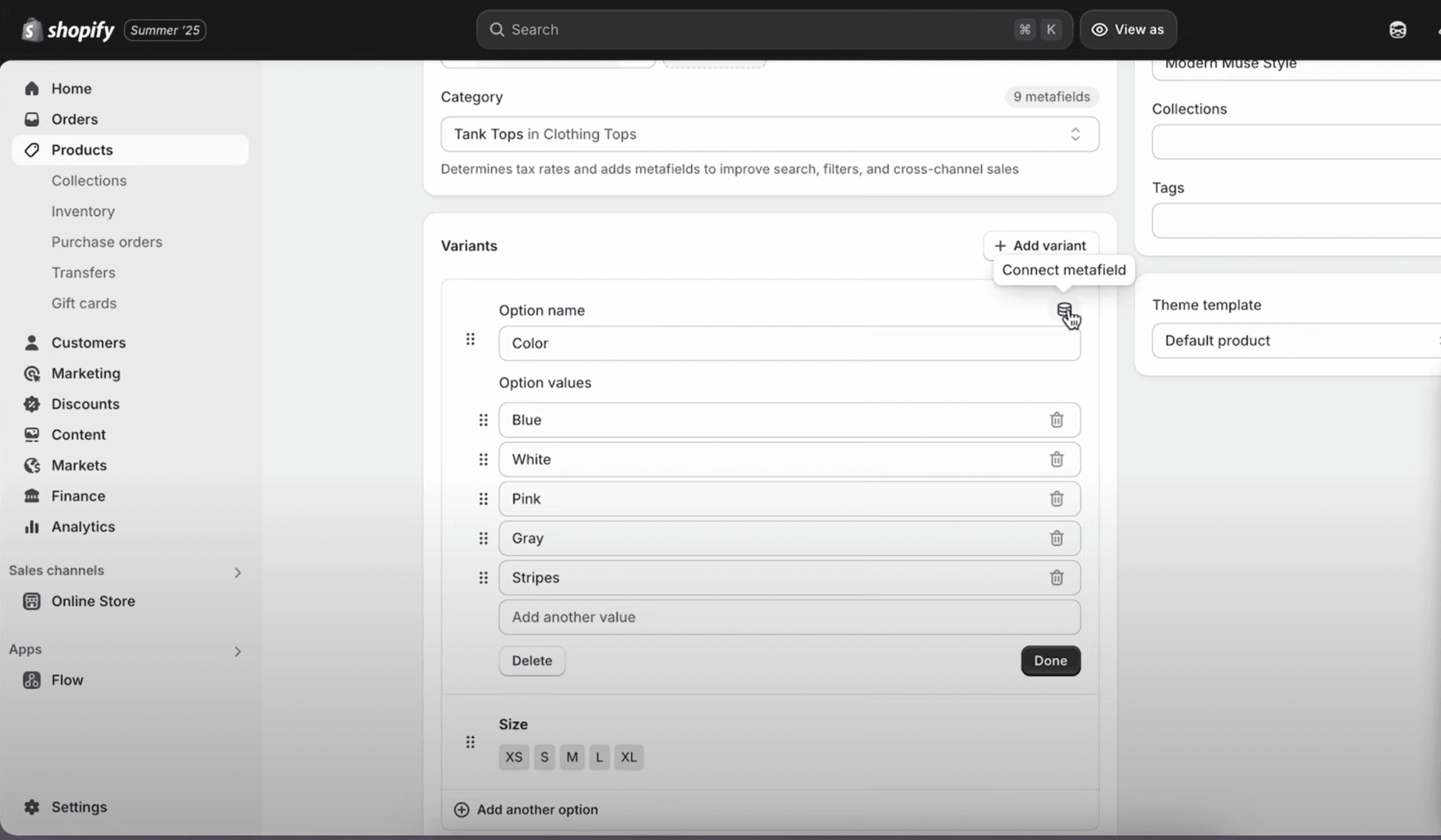Click the Summer '25 badge
The height and width of the screenshot is (840, 1441).
[165, 30]
